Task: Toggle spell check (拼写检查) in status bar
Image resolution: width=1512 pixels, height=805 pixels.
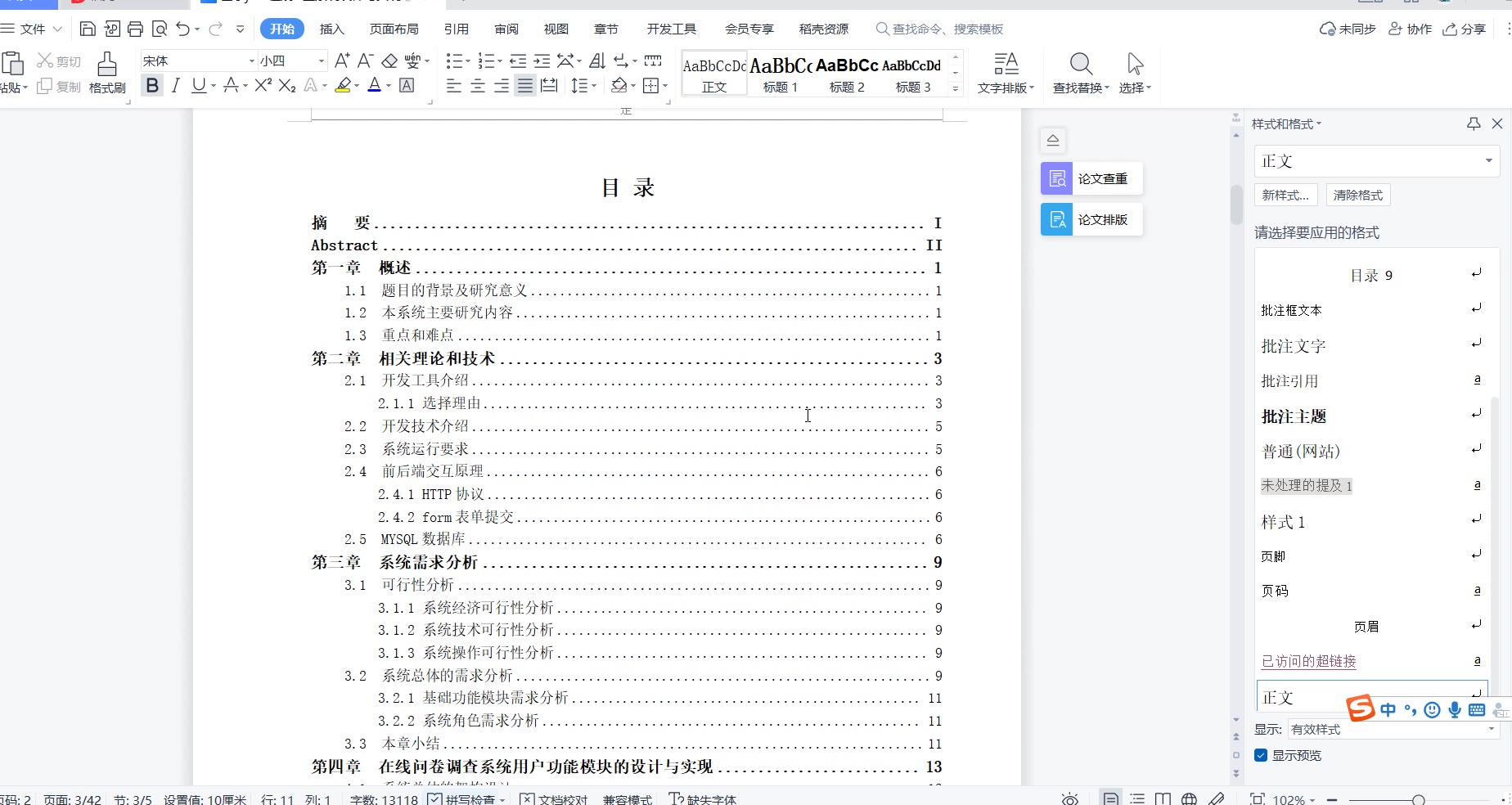Action: [462, 799]
